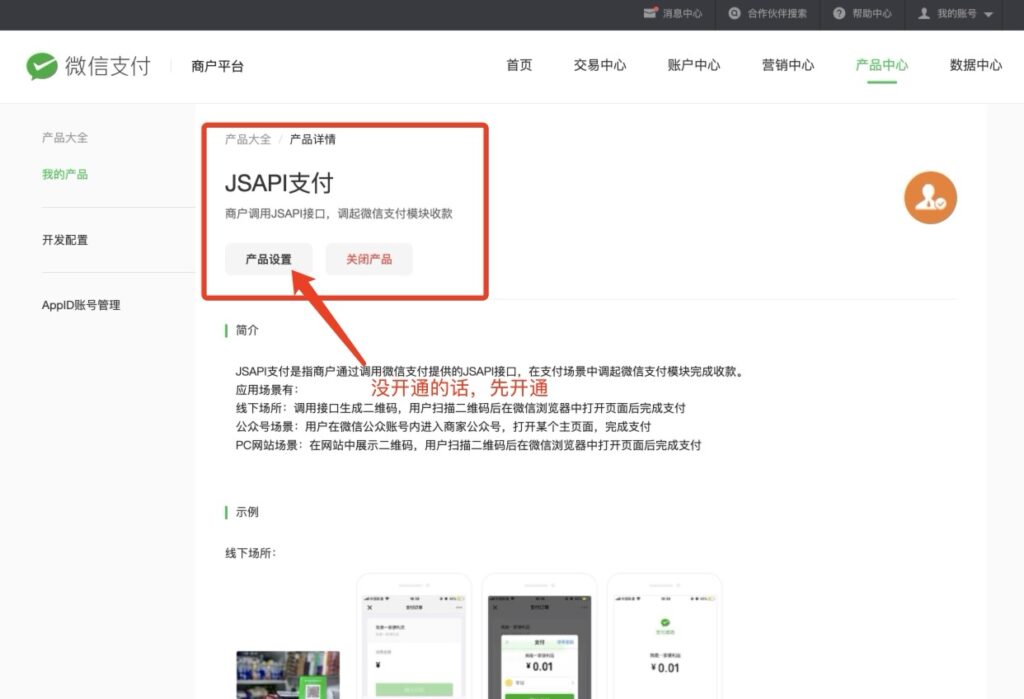Click the message center envelope icon
The width and height of the screenshot is (1024, 699).
650,13
